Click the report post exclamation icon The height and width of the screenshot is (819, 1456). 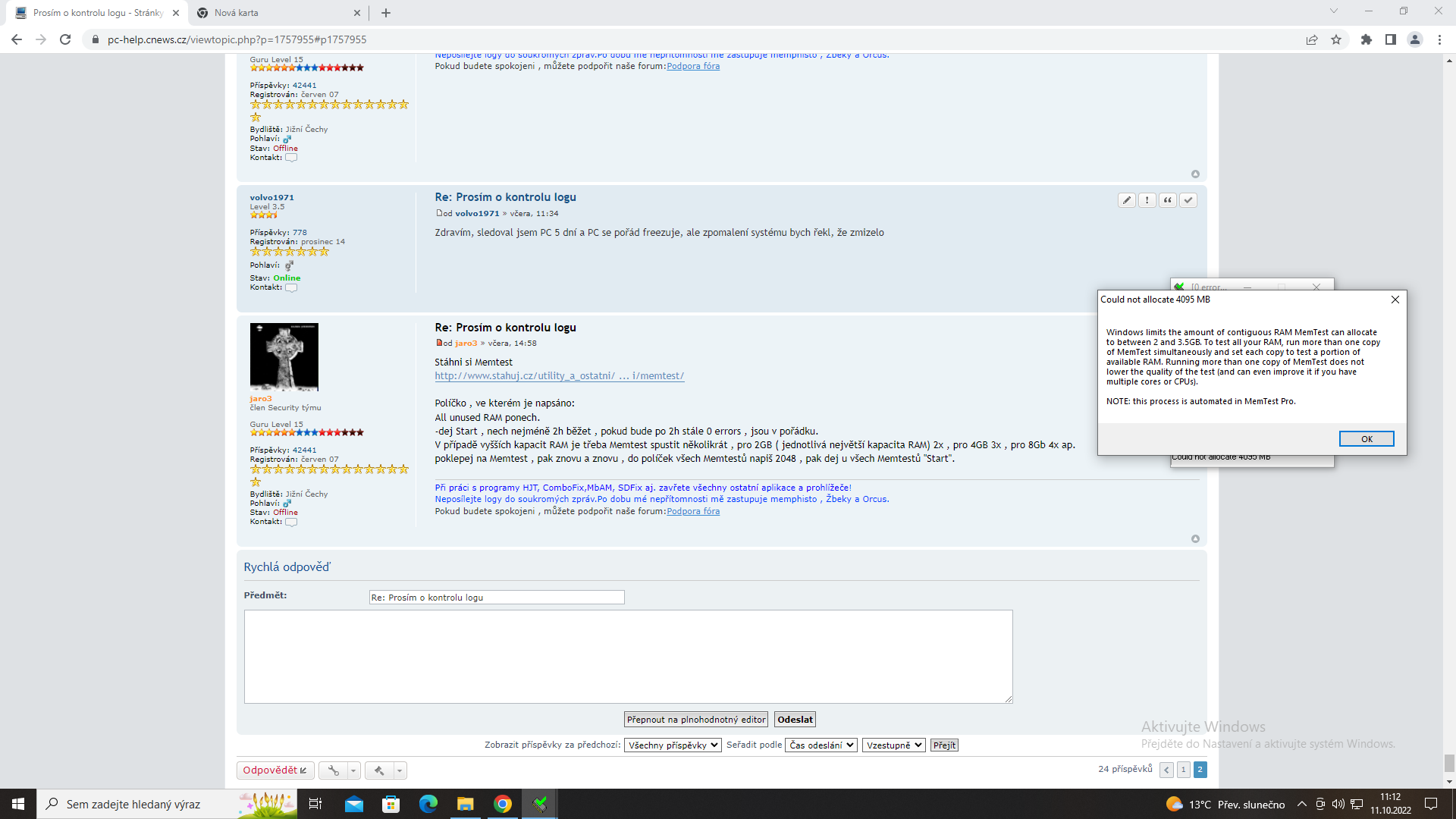click(1147, 200)
